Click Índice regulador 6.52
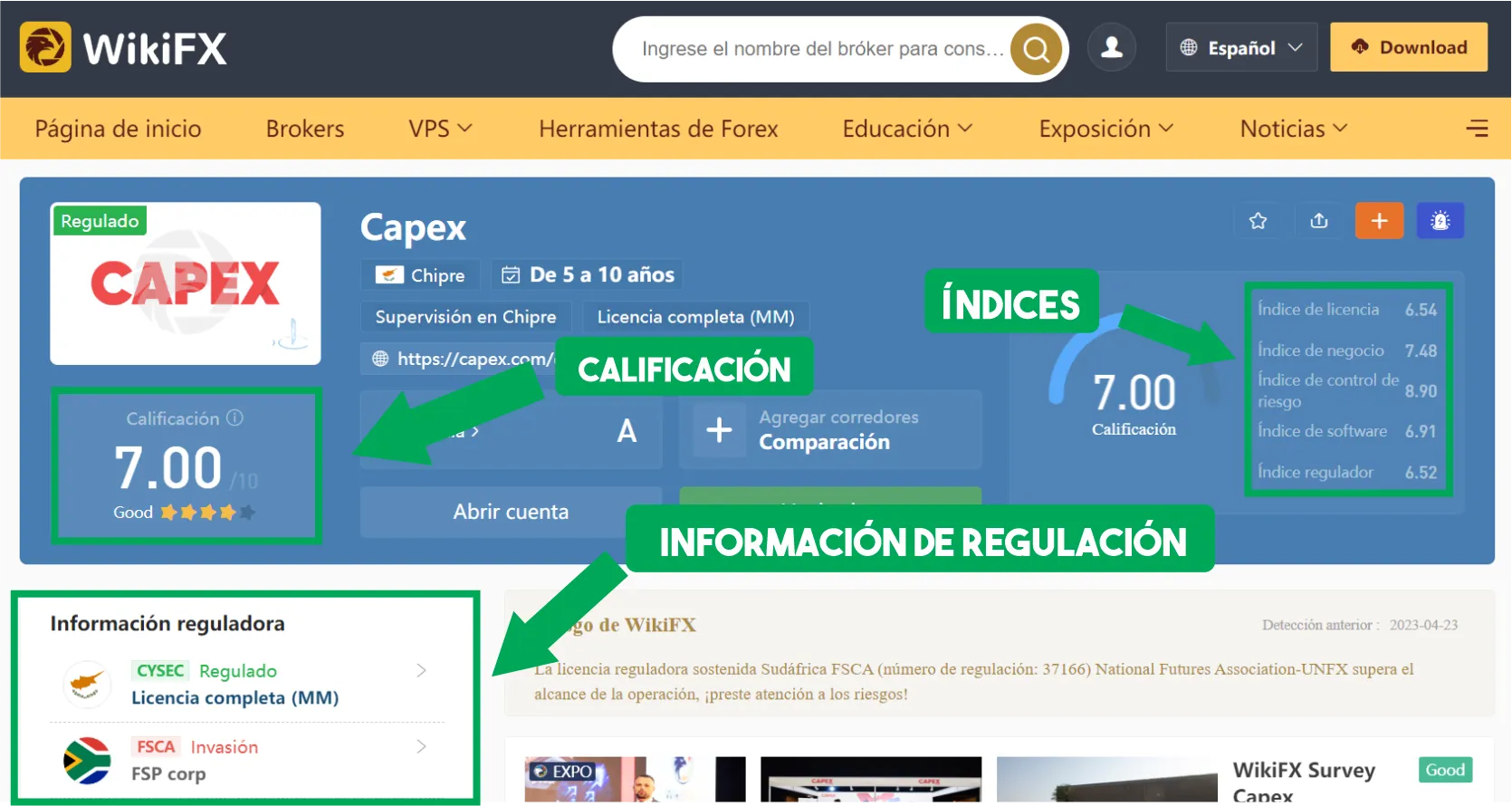Viewport: 1512px width, 806px height. 1347,472
